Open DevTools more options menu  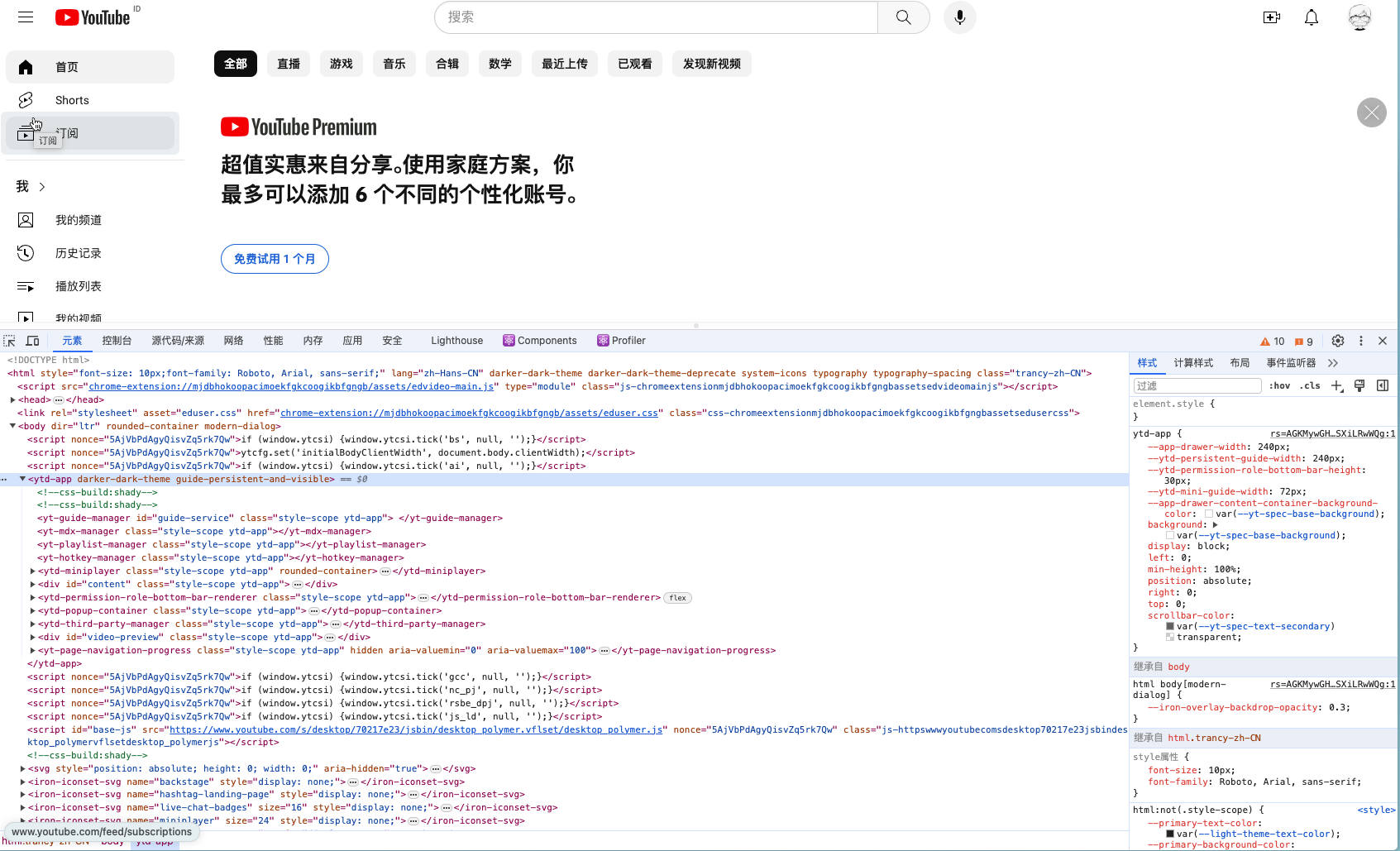click(1361, 341)
